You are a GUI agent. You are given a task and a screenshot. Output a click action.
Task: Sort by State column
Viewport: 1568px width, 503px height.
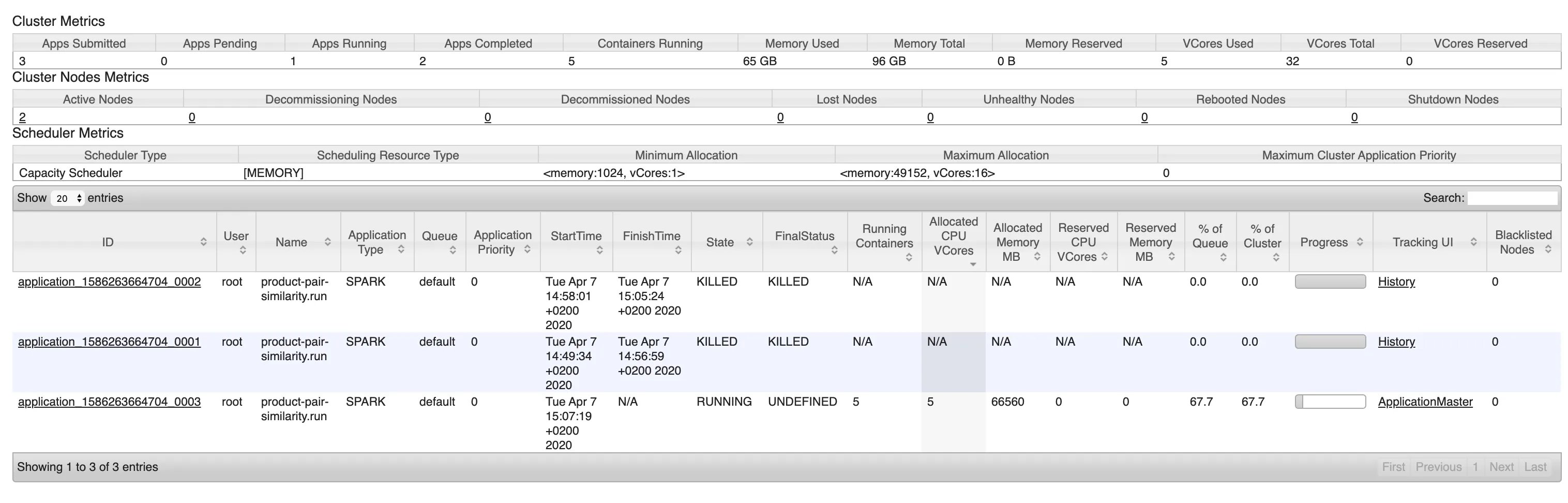727,242
